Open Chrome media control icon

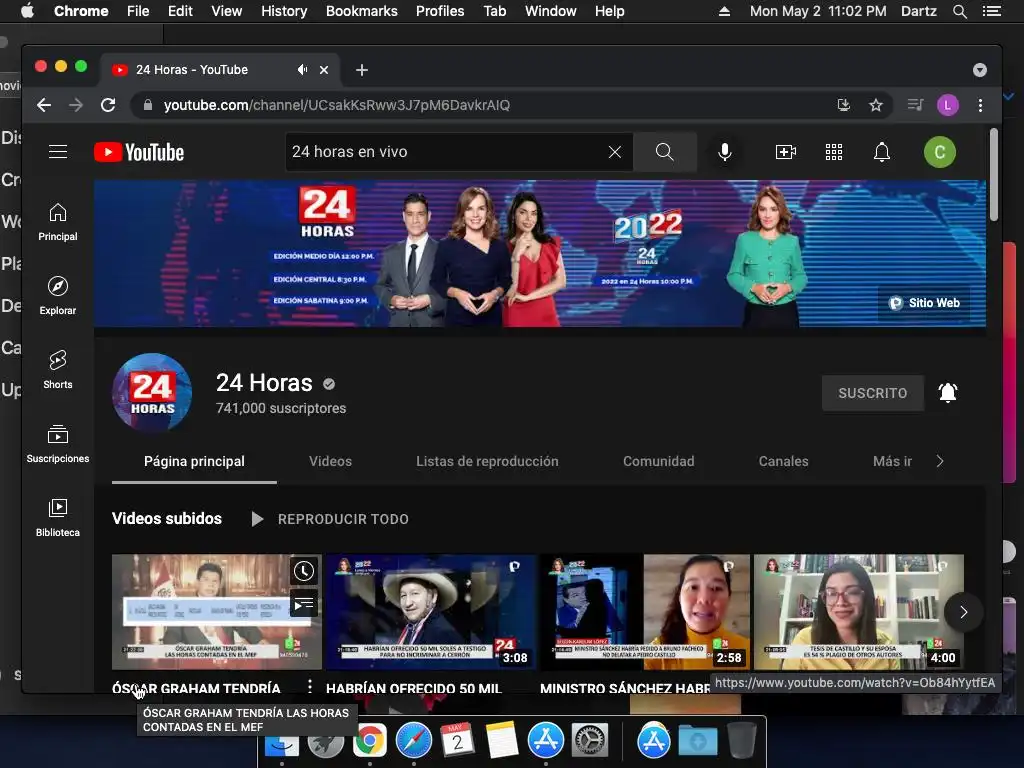coord(915,105)
